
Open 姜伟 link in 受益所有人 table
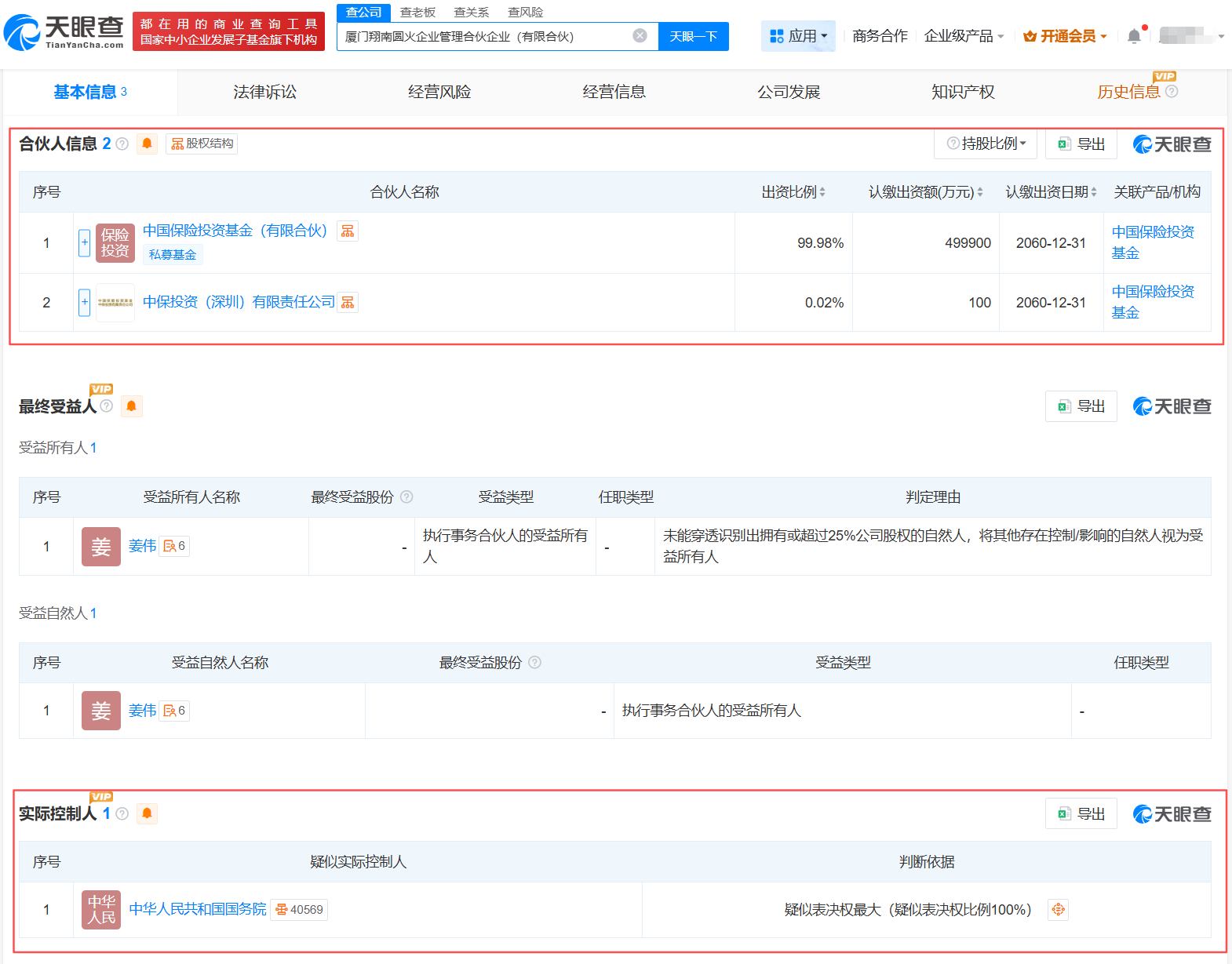click(143, 546)
